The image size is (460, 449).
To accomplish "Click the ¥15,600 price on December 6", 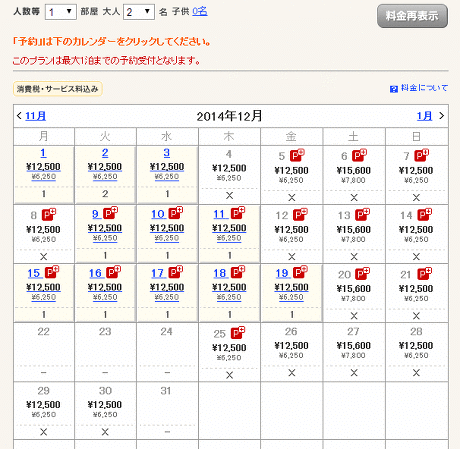I will click(x=354, y=171).
